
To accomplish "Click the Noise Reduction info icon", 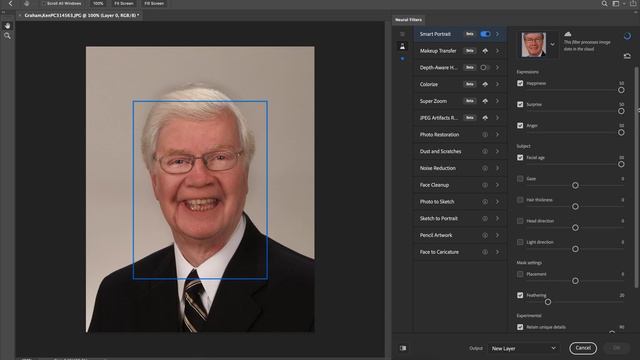I will point(485,168).
